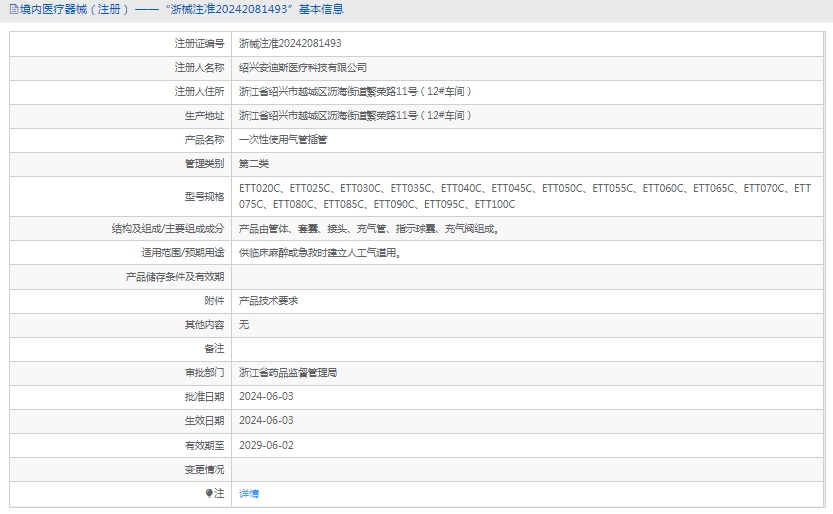
Task: Select expiry date 2029-06-02
Action: 266,445
